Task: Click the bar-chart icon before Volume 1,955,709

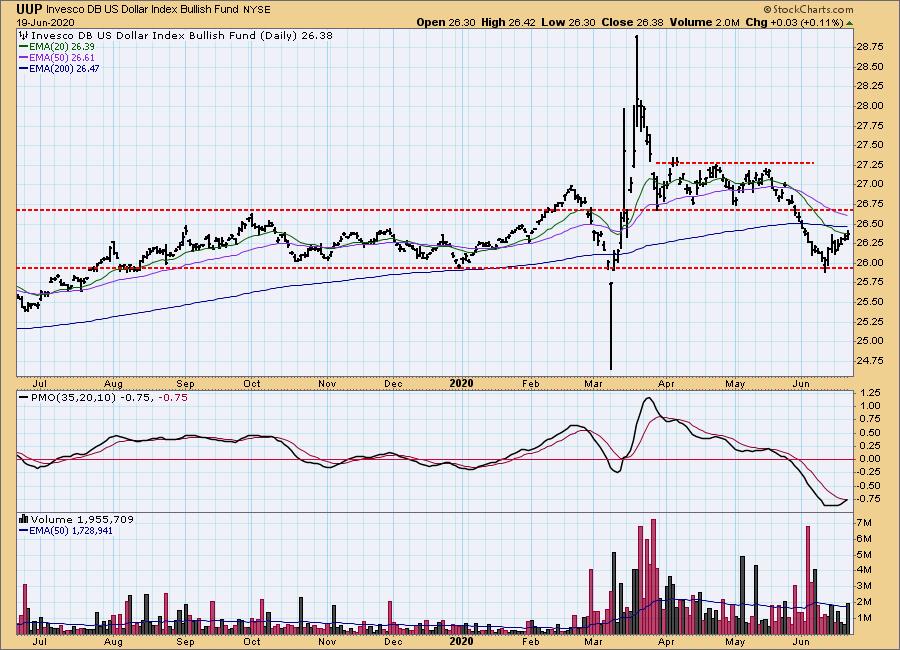Action: (24, 519)
